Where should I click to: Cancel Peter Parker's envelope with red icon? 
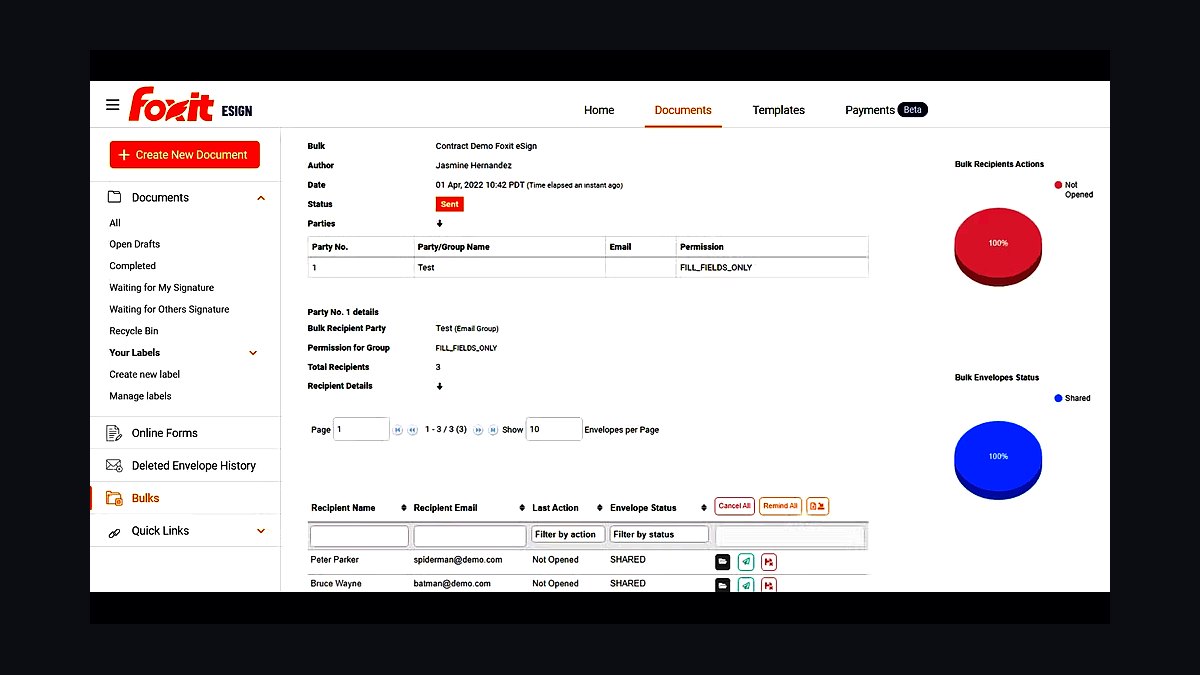(x=769, y=562)
